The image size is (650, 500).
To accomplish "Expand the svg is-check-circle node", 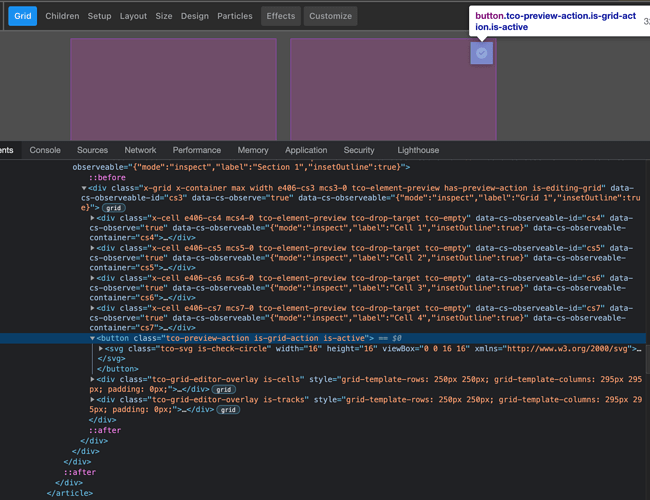I will click(102, 349).
